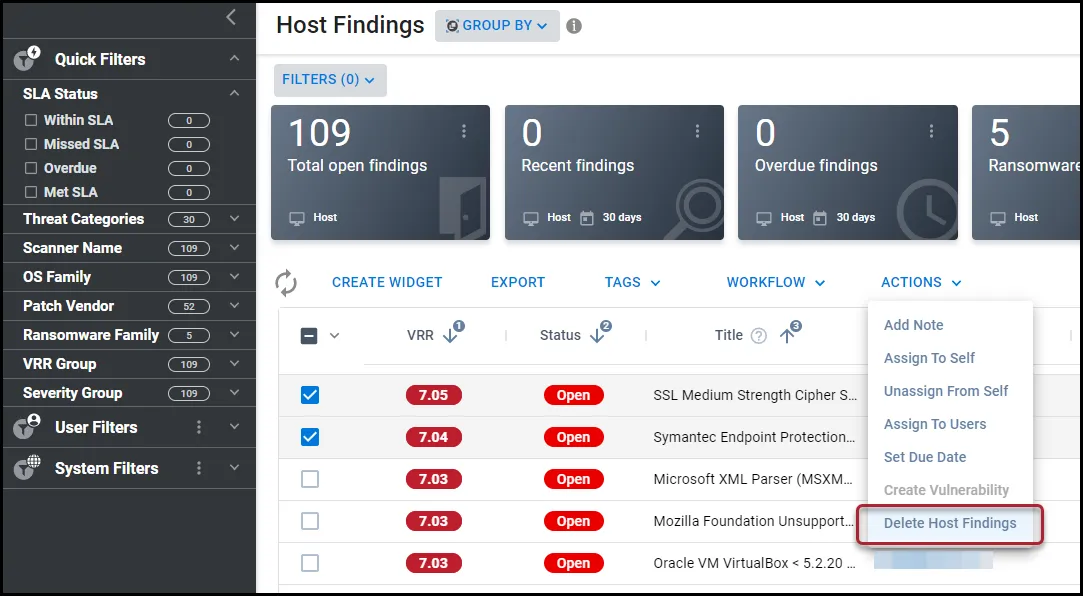This screenshot has width=1083, height=596.
Task: Click the Title help question icon
Action: [x=758, y=336]
